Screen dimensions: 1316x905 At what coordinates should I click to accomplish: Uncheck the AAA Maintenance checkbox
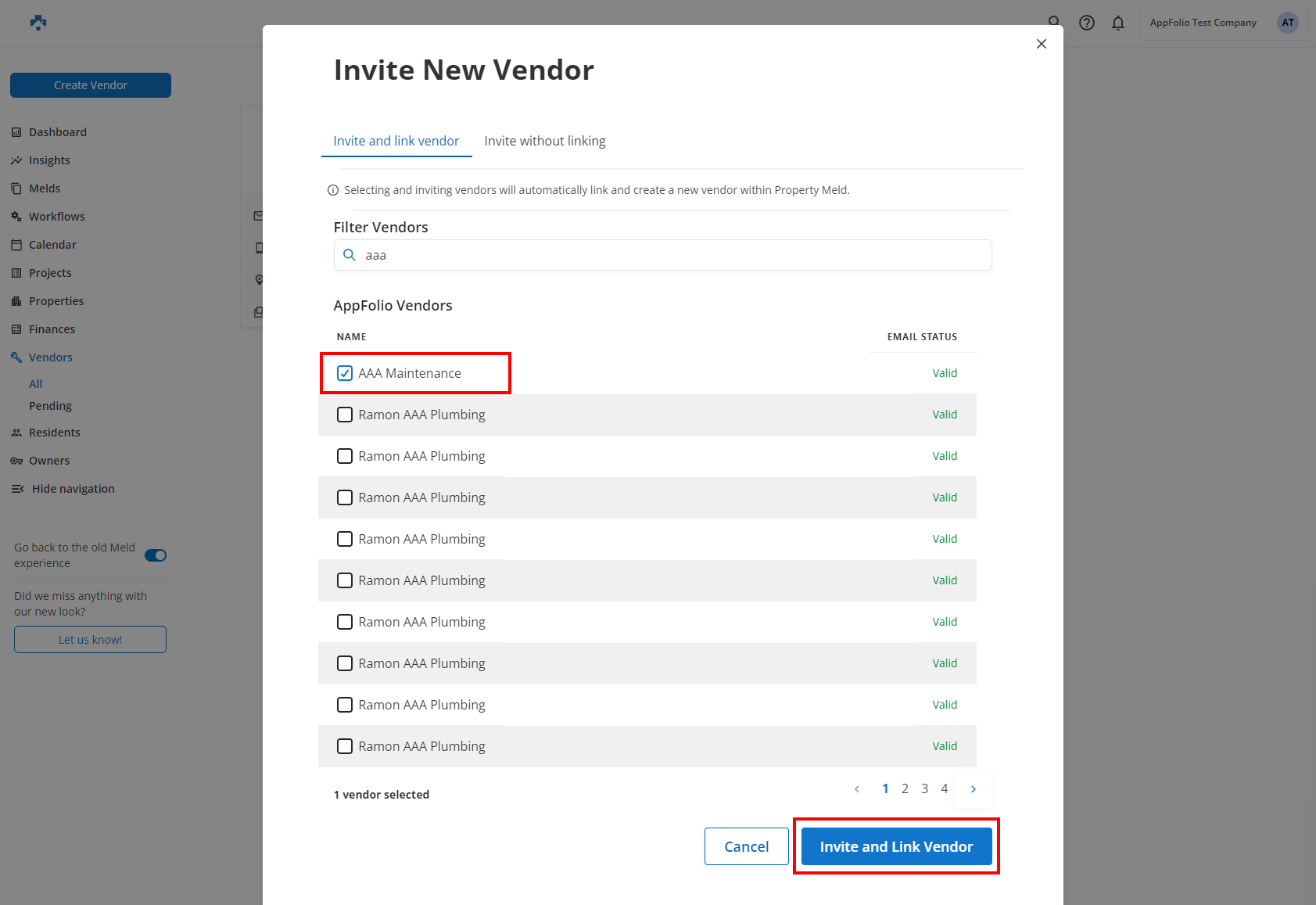(x=345, y=373)
